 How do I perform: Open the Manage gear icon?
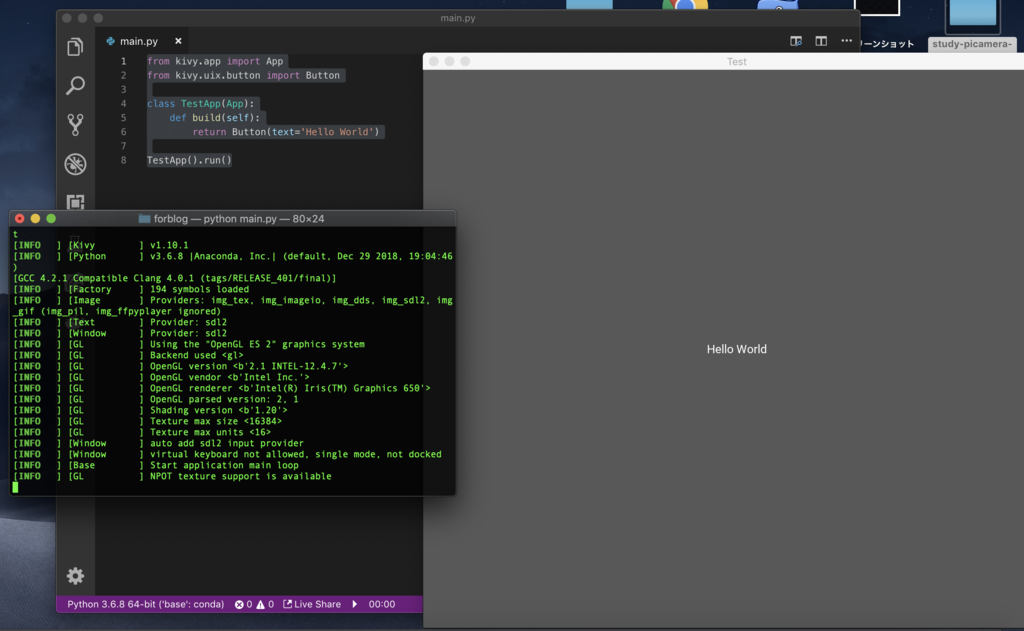coord(75,575)
